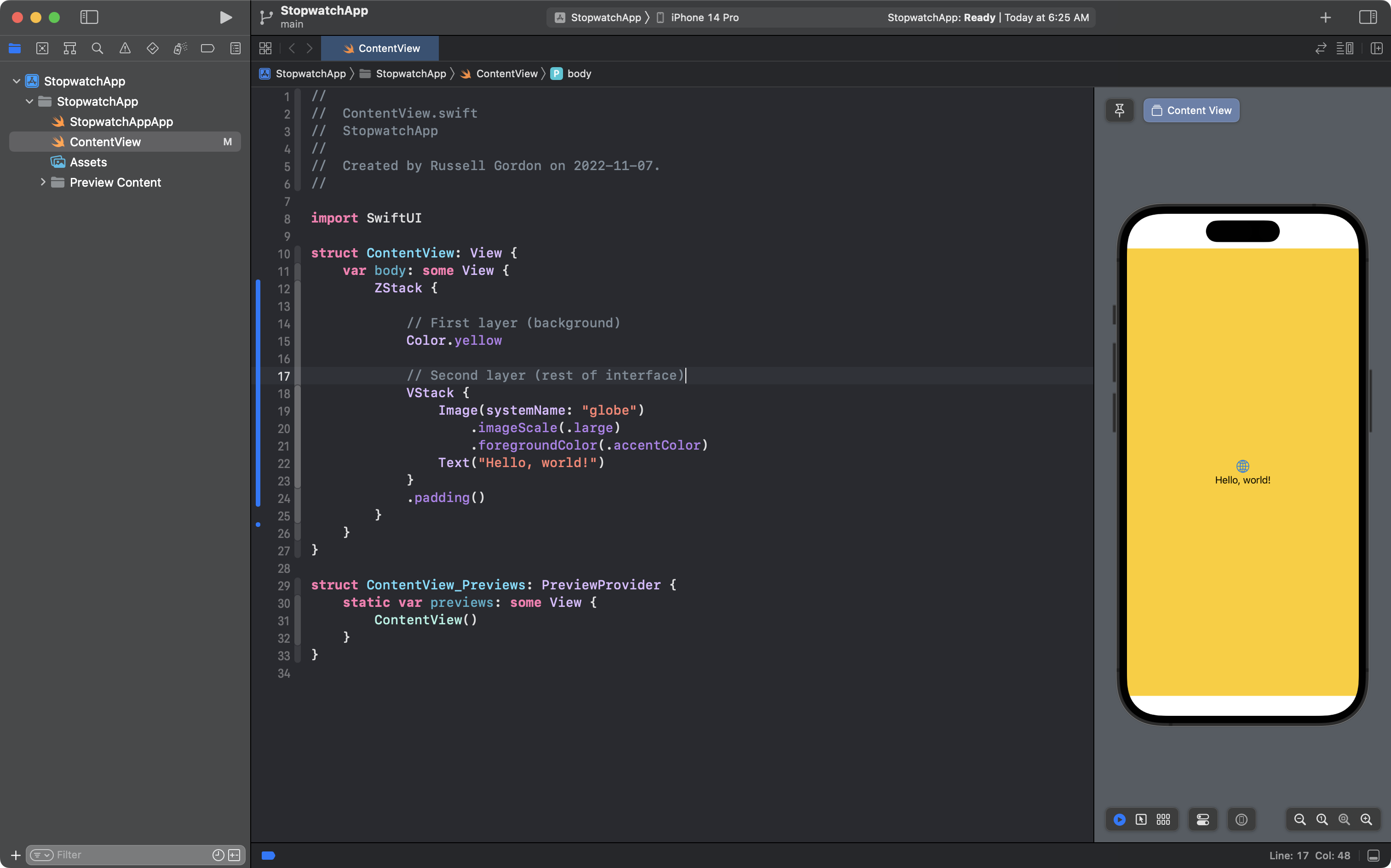Toggle the left navigator sidebar

[89, 17]
